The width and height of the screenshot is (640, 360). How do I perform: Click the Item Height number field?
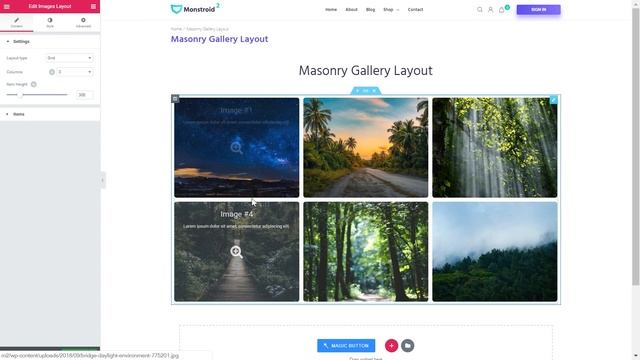tap(84, 95)
